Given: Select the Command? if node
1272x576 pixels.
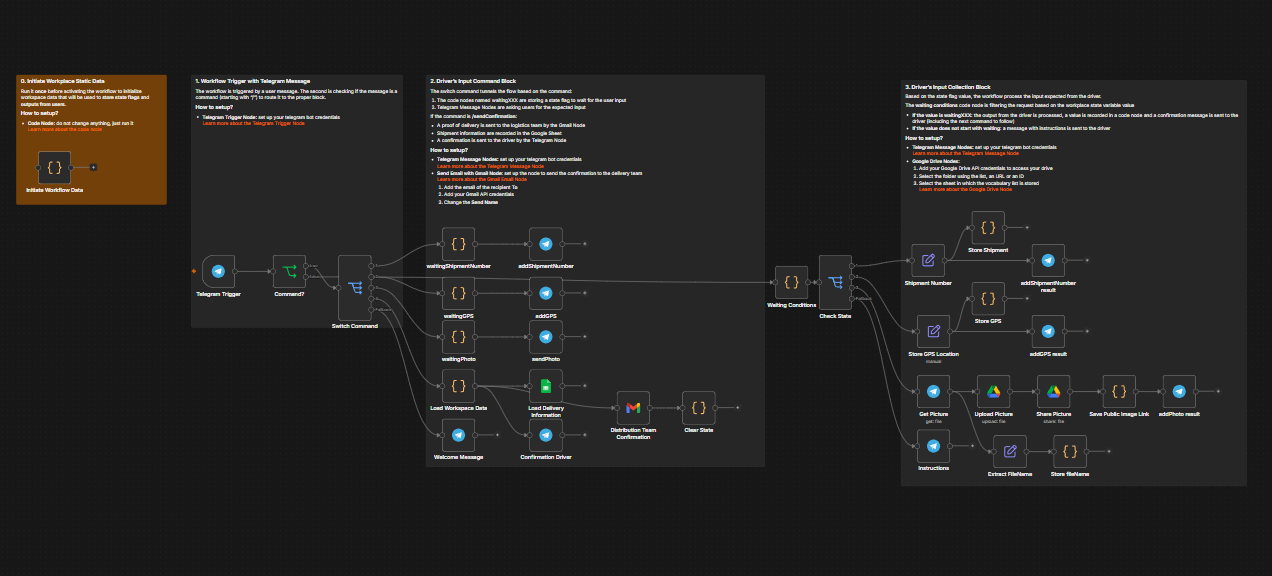Looking at the screenshot, I should pos(289,271).
